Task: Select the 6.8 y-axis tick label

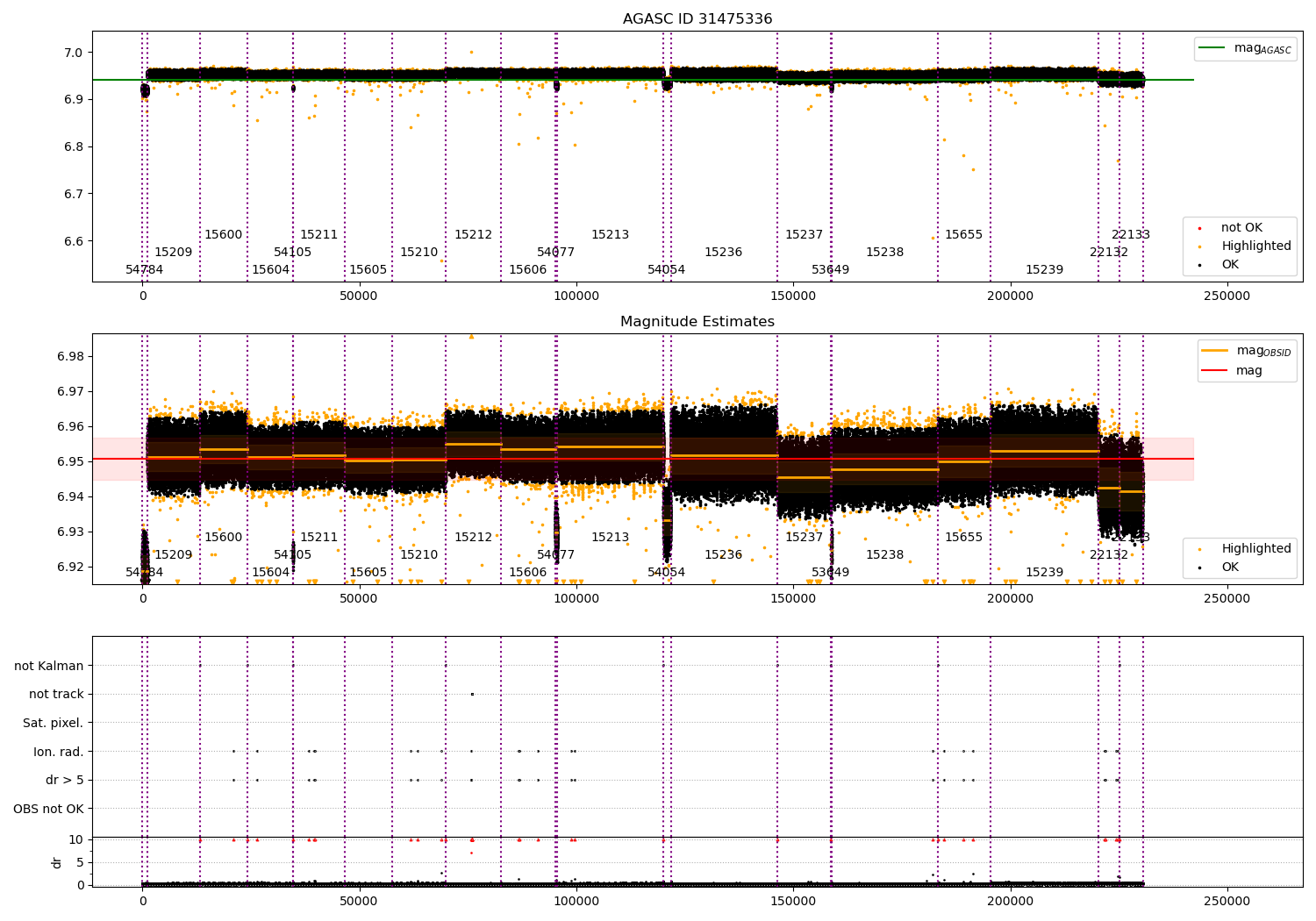Action: 74,147
